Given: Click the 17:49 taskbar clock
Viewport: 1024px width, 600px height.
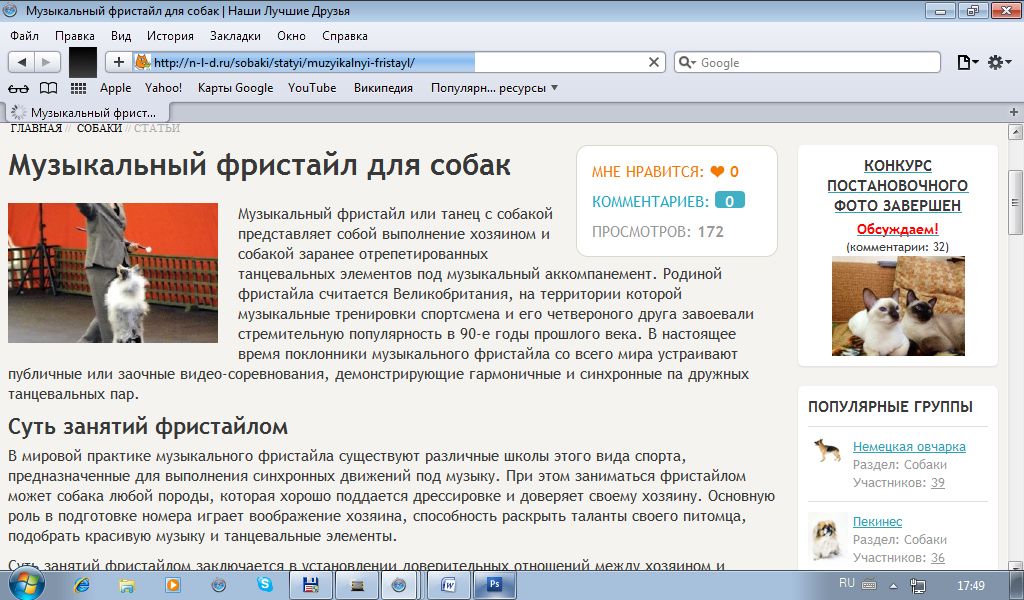Looking at the screenshot, I should click(970, 586).
